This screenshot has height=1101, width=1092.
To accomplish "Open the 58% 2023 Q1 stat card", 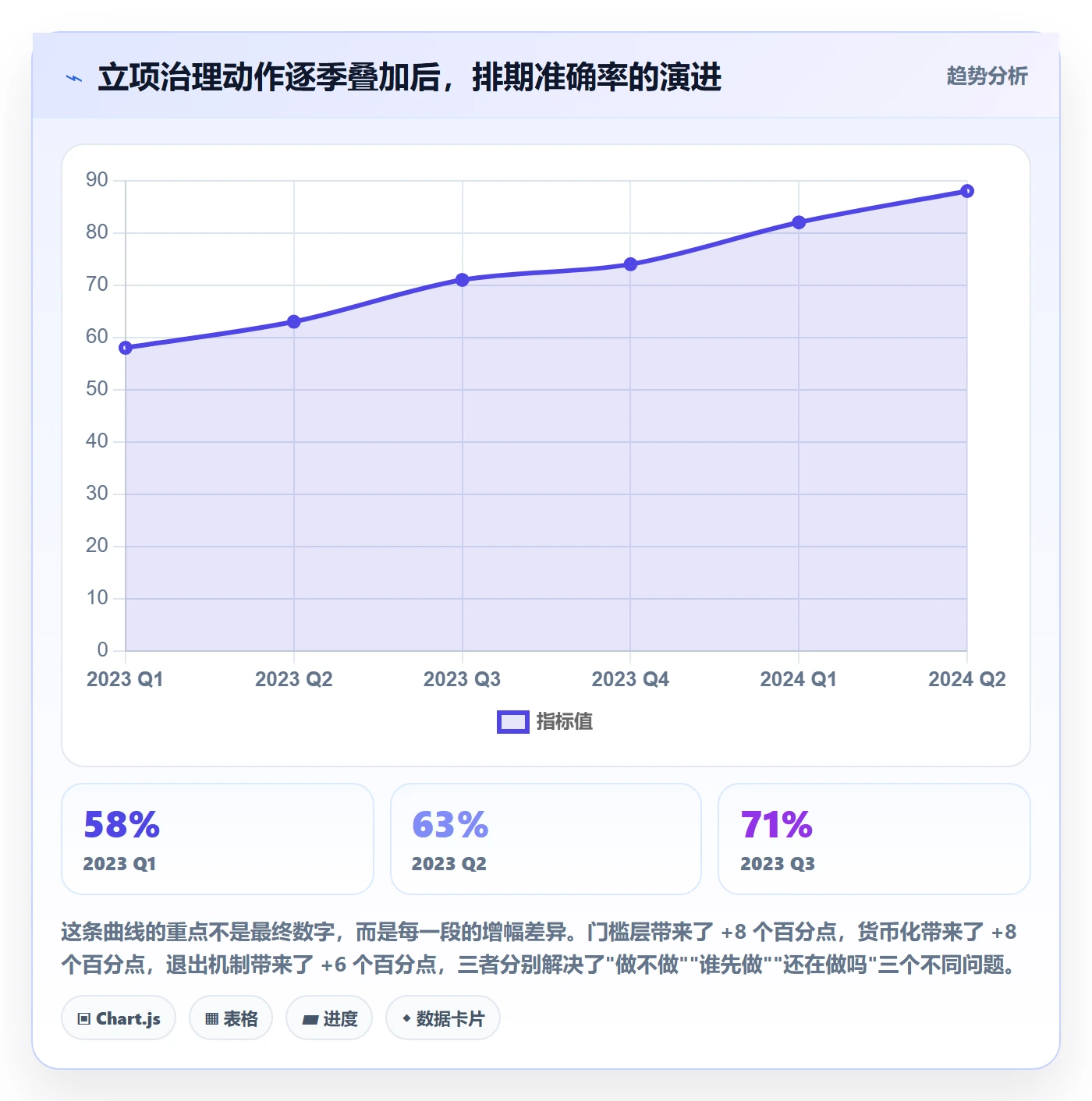I will [218, 839].
